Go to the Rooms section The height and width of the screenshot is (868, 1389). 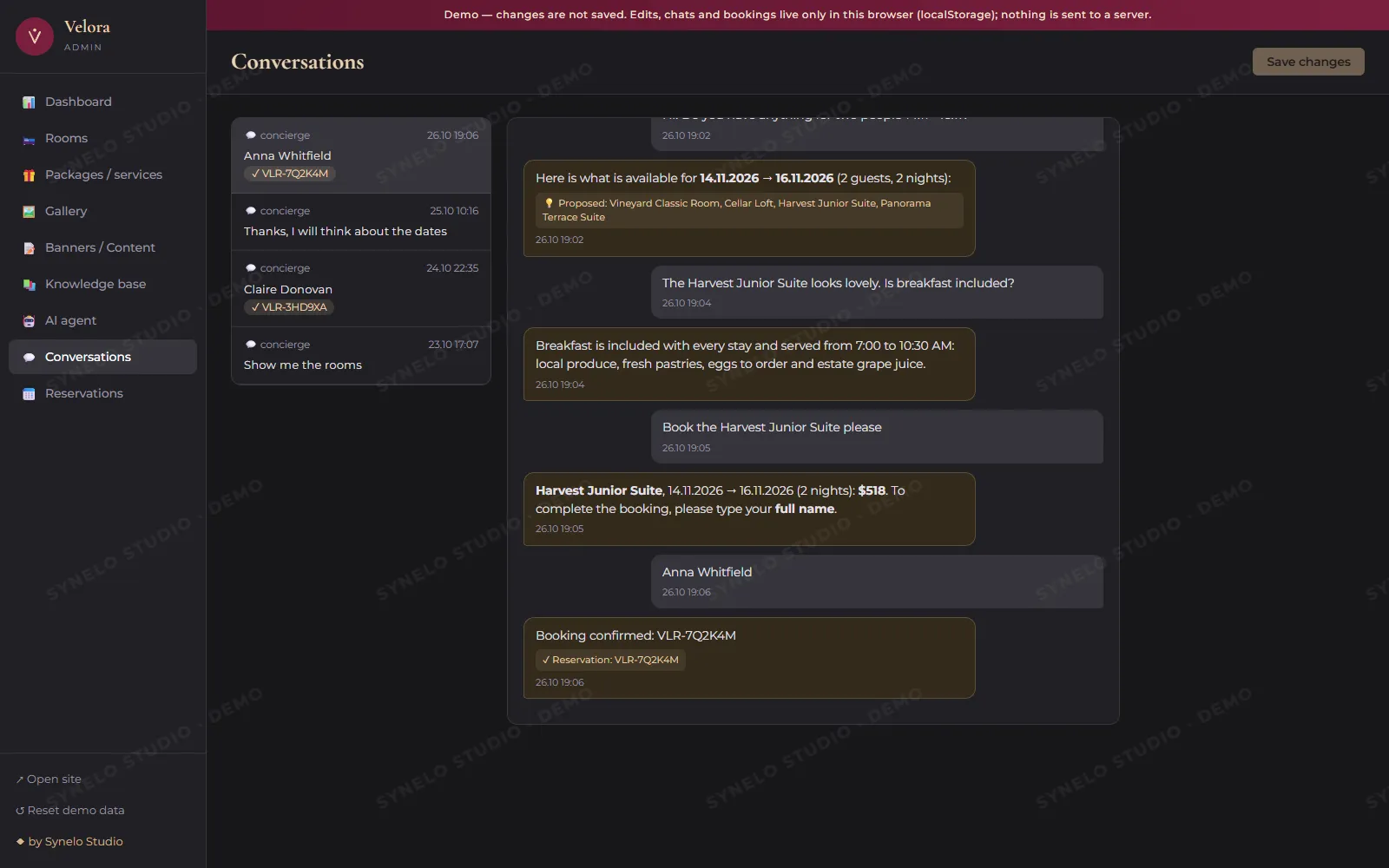pyautogui.click(x=102, y=138)
